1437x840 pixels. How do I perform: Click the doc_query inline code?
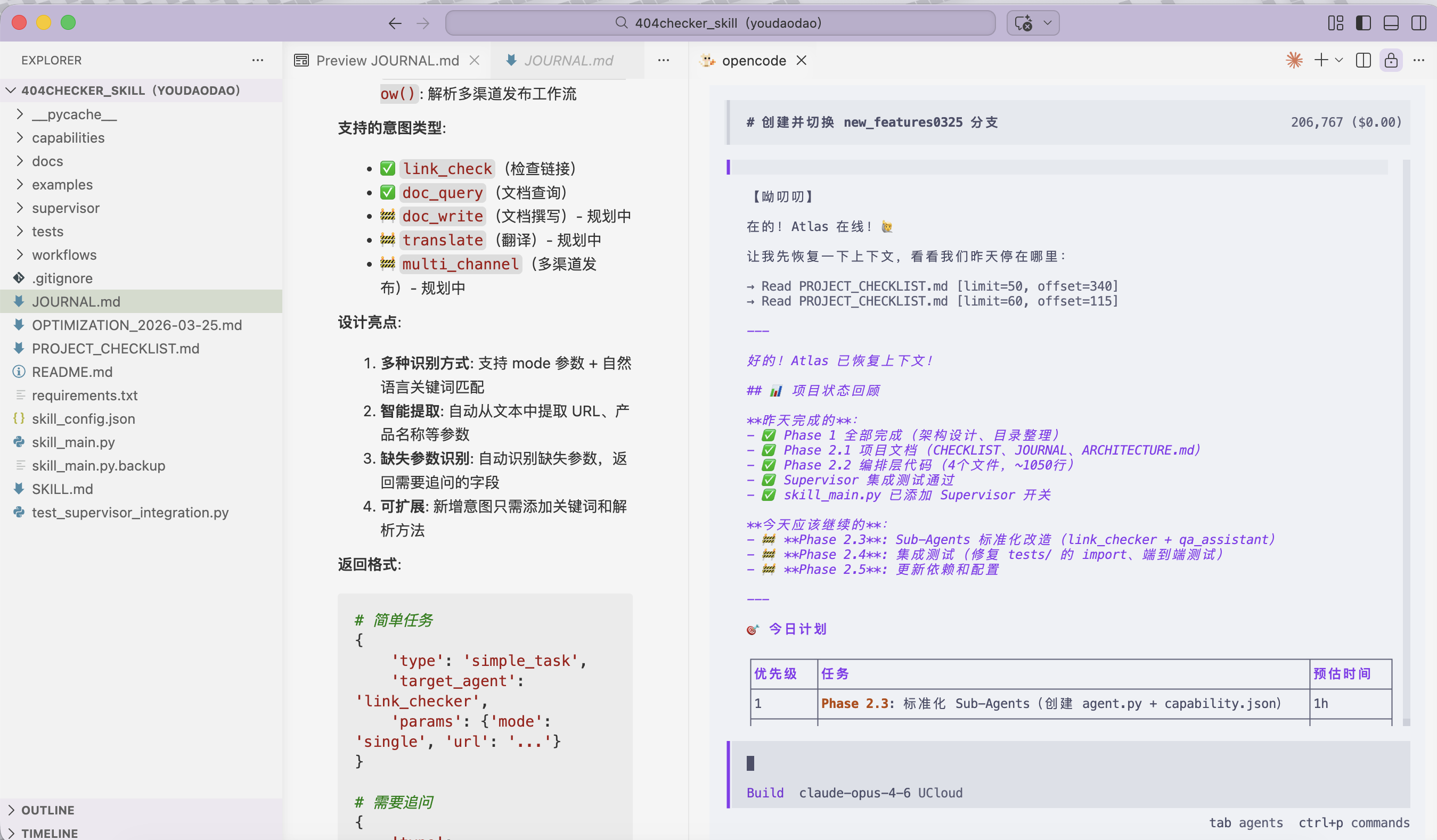click(443, 193)
